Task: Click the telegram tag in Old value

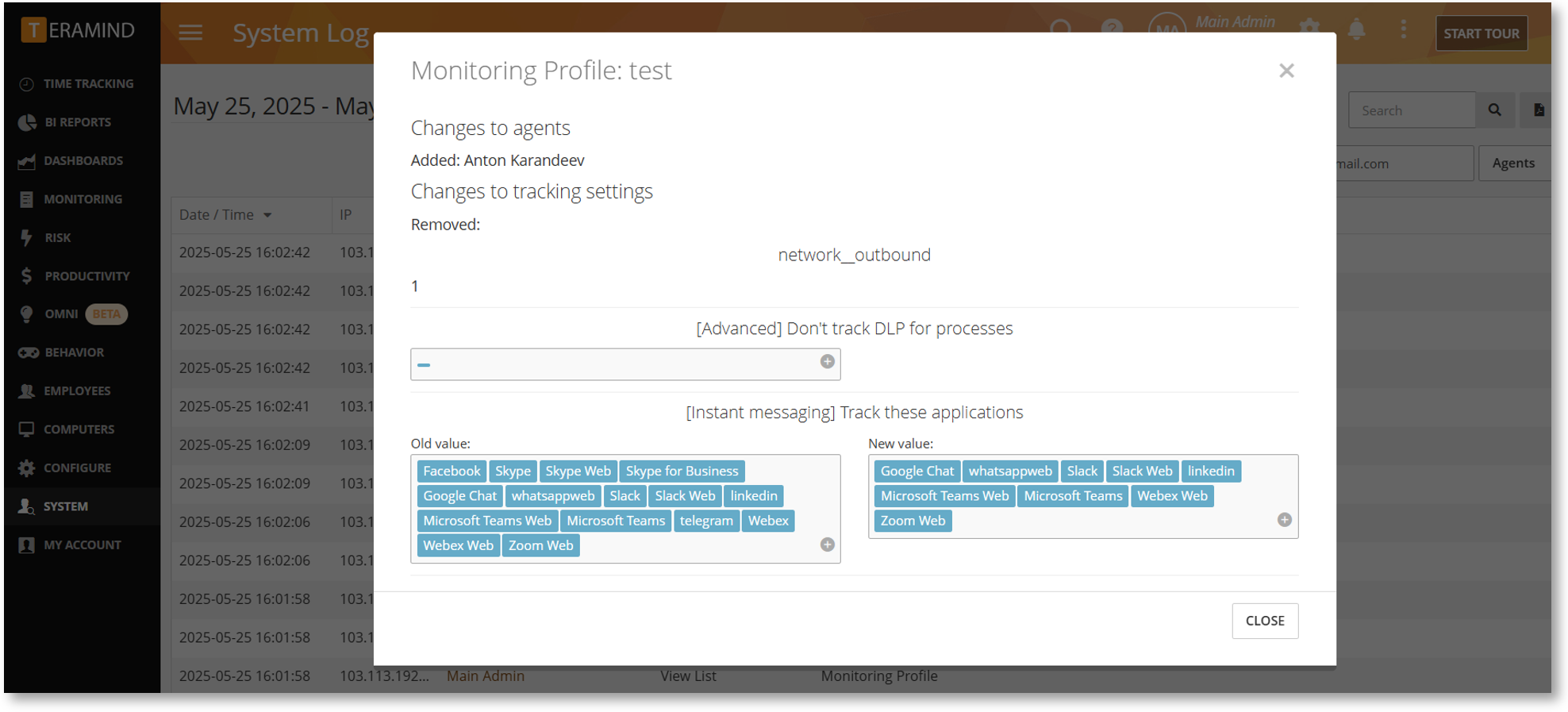Action: pos(706,521)
